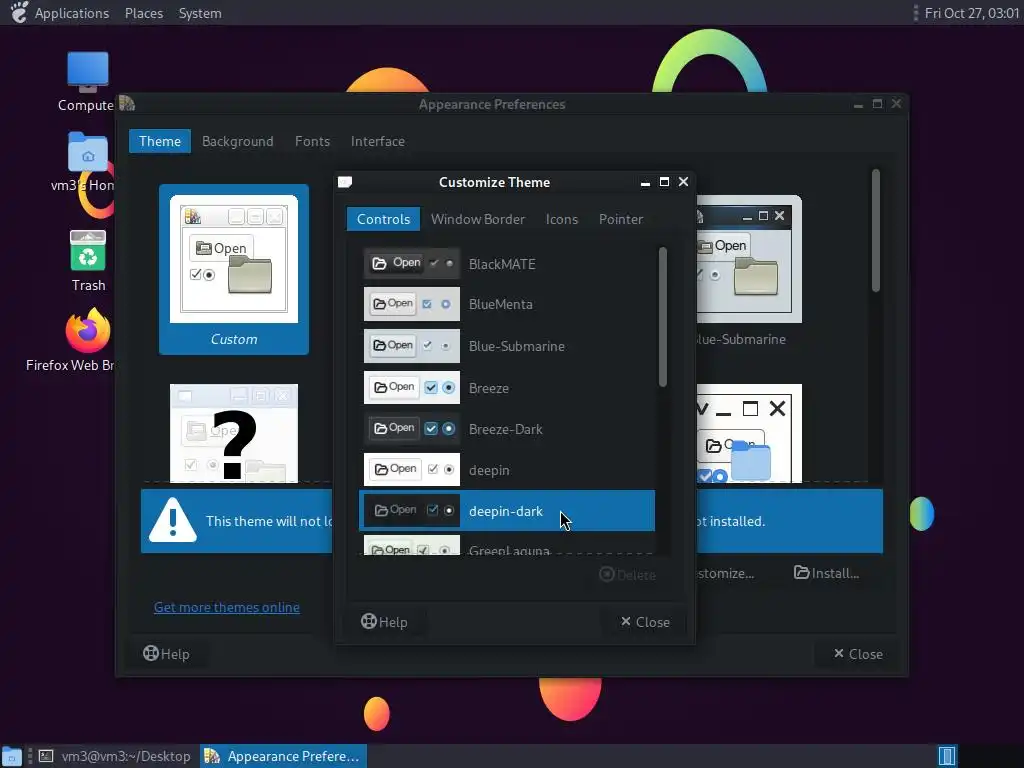
Task: Click warning icon in the blue banner
Action: tap(172, 520)
